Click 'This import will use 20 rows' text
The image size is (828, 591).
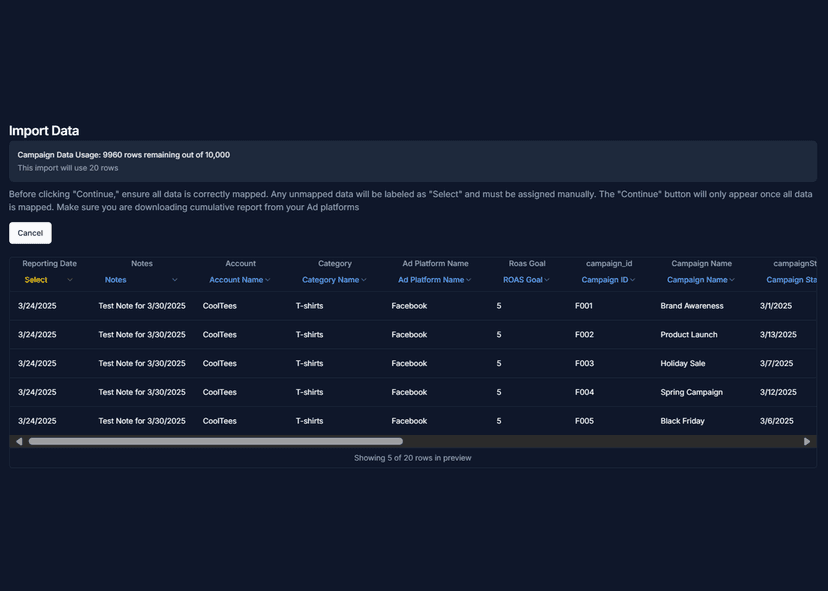coord(68,168)
